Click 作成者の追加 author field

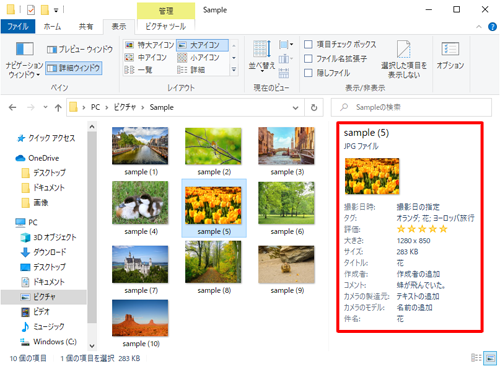click(418, 274)
